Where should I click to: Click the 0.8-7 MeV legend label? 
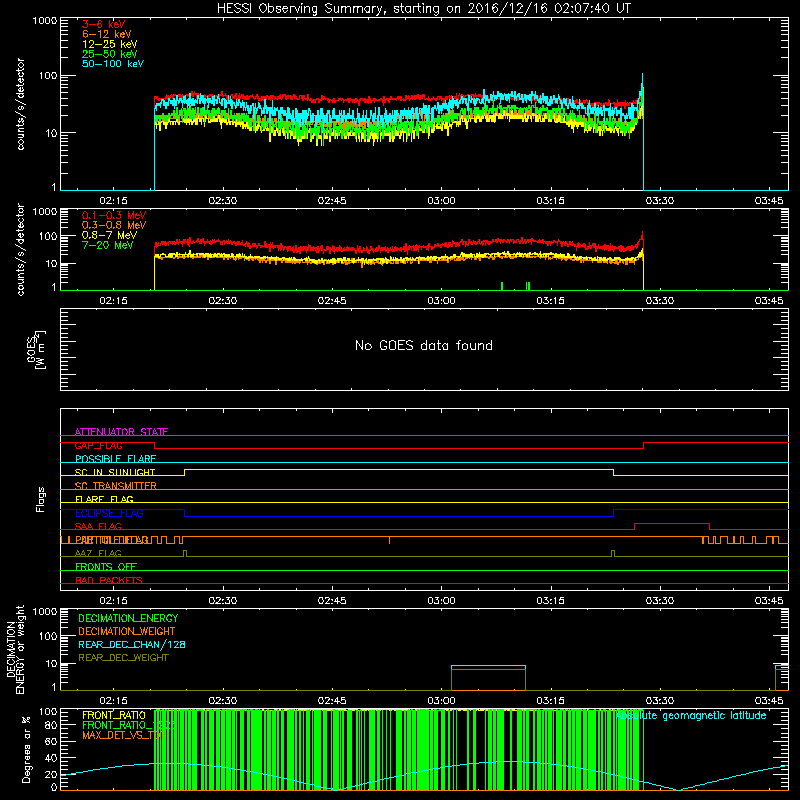click(109, 235)
